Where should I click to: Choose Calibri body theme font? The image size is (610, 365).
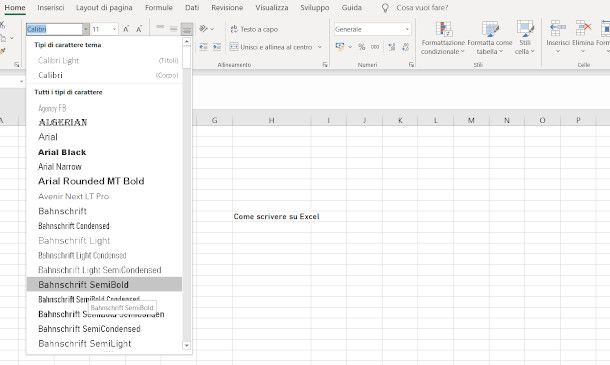click(104, 75)
